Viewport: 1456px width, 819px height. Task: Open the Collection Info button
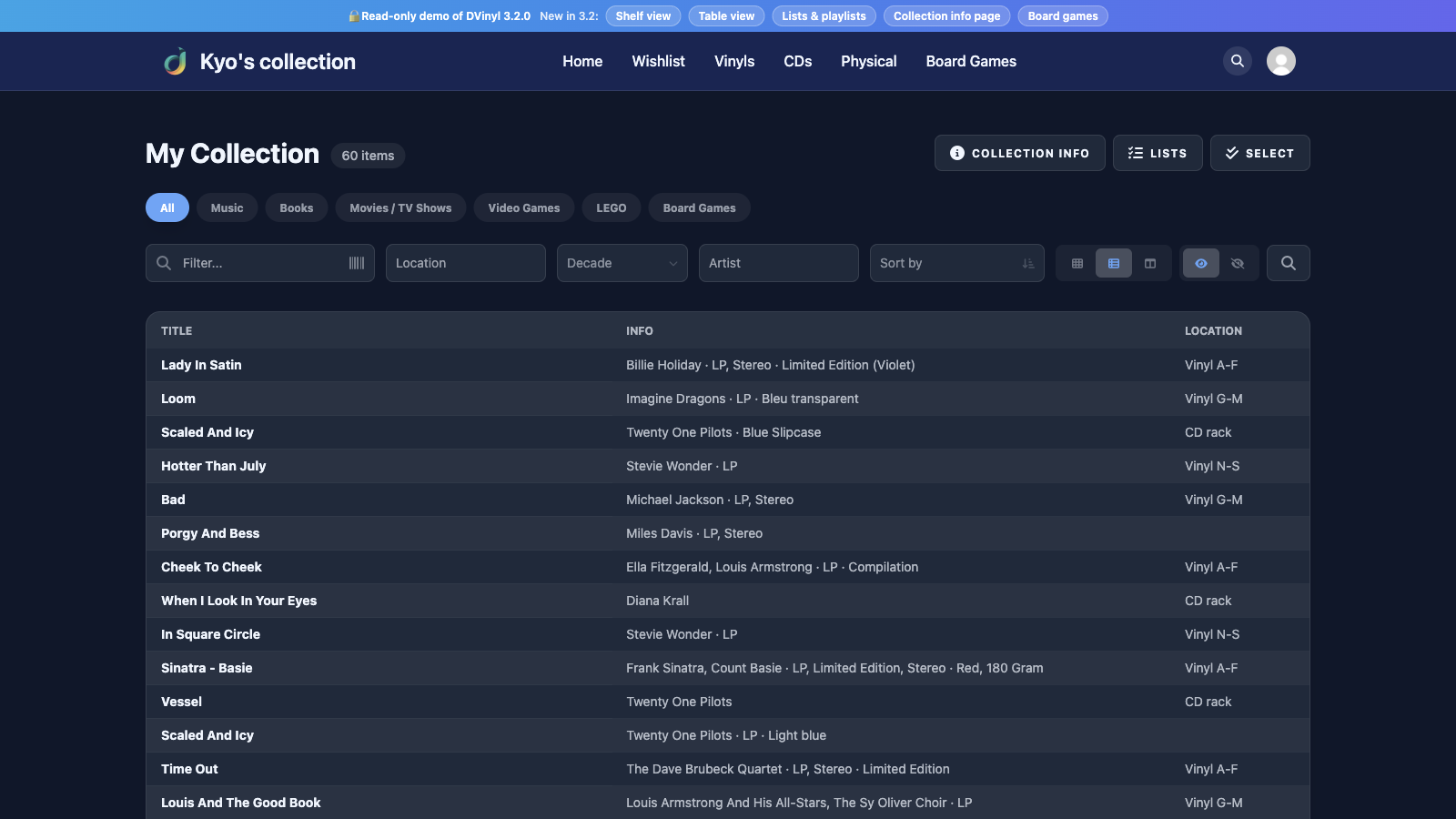[1020, 153]
